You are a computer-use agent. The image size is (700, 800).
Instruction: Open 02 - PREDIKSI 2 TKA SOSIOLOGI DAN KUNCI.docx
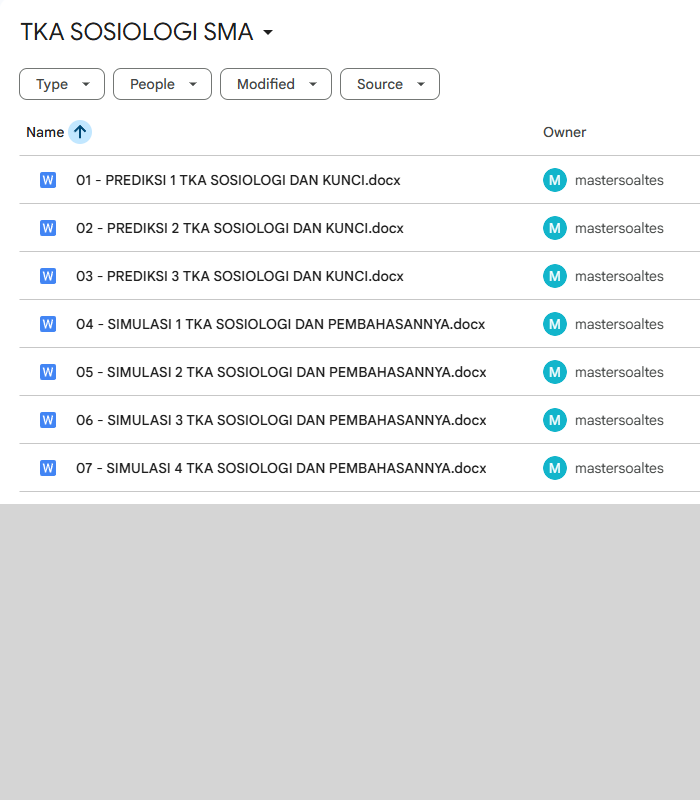(240, 228)
